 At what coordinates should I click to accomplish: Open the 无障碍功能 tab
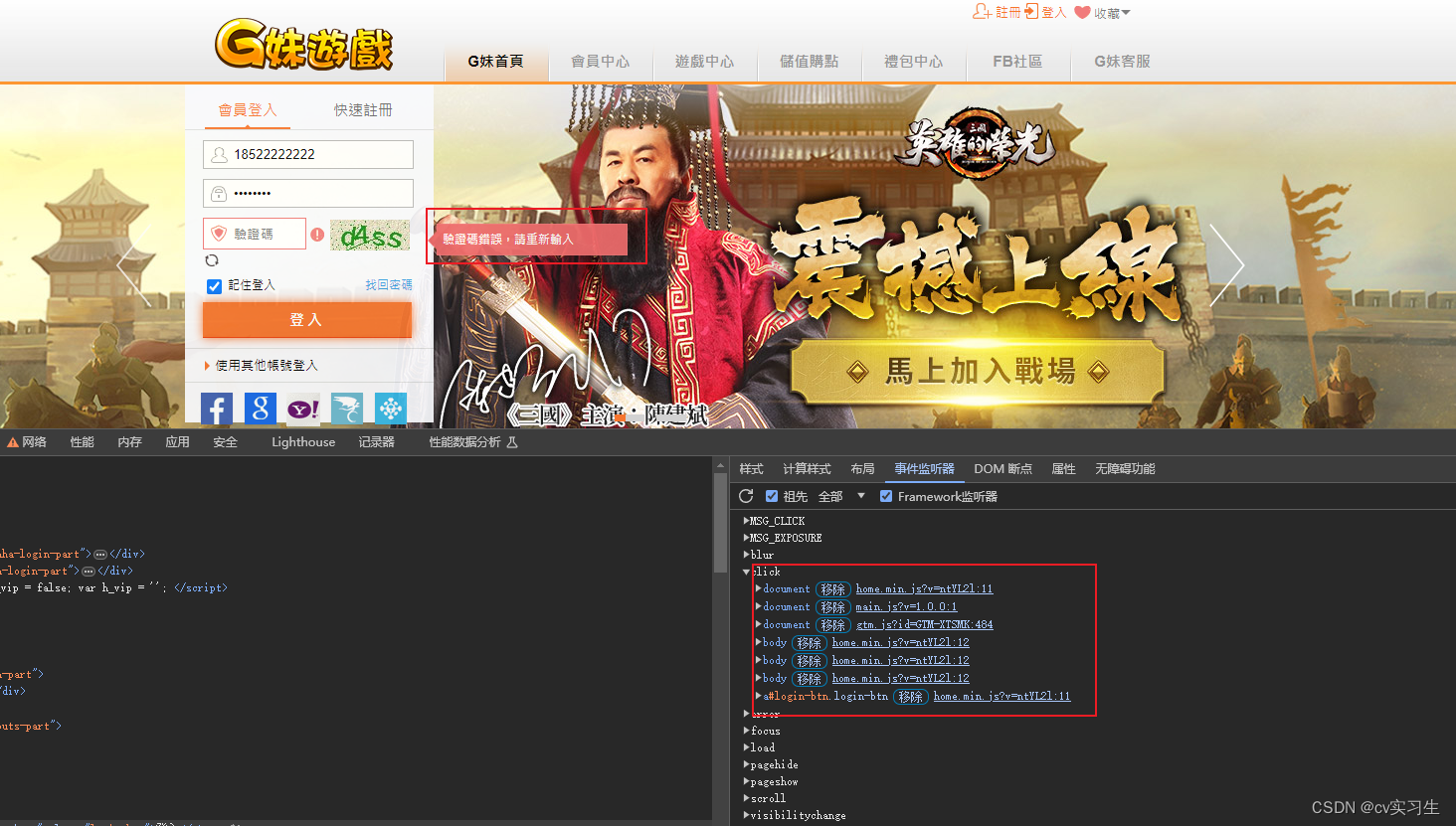[x=1125, y=469]
